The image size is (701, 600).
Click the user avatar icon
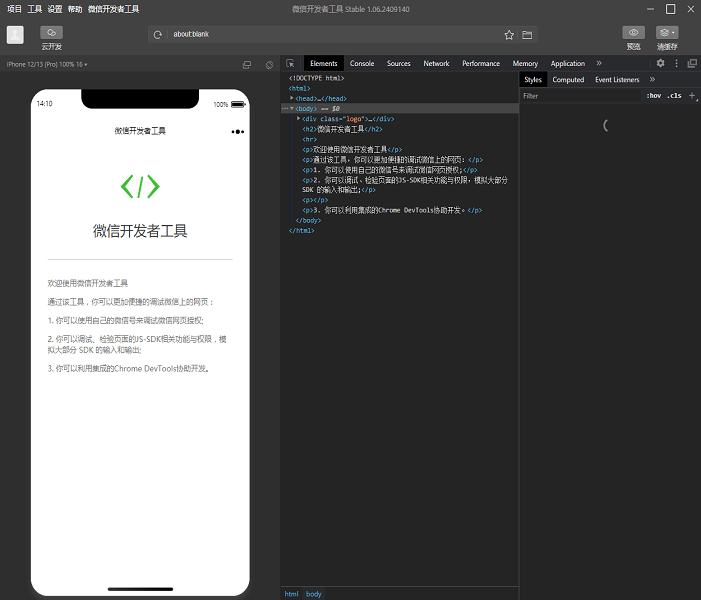[15, 35]
